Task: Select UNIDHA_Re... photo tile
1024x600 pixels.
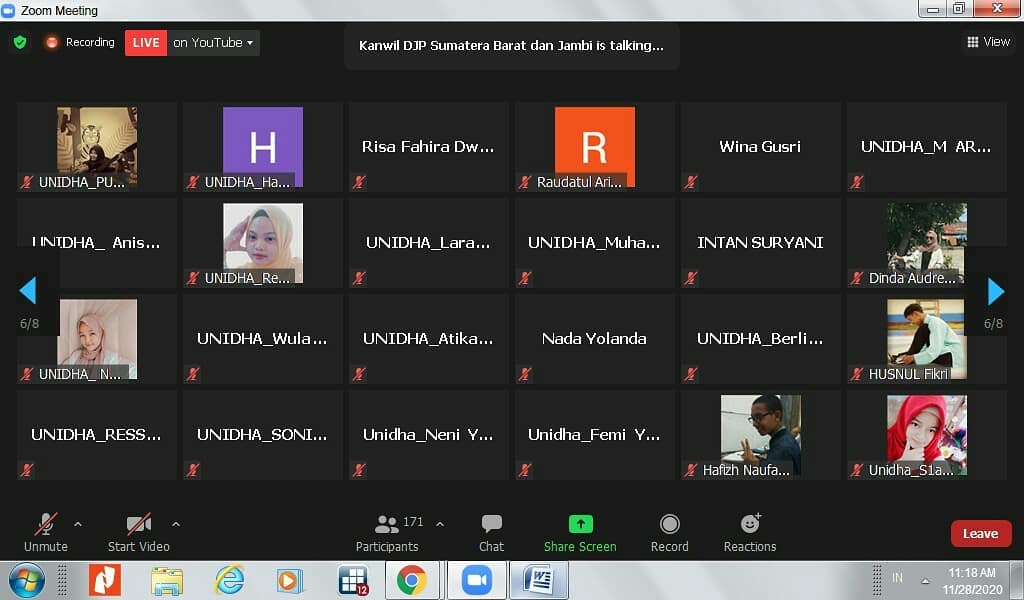Action: pos(263,243)
